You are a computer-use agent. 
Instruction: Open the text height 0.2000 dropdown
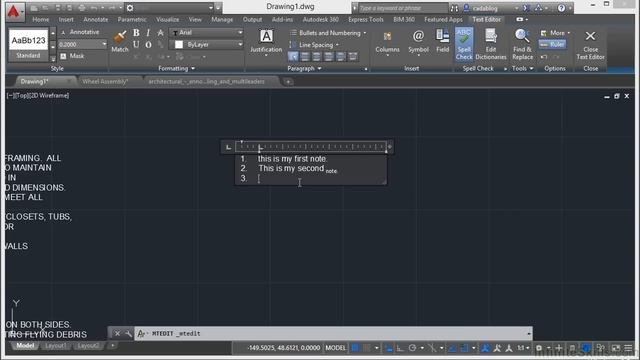click(104, 44)
